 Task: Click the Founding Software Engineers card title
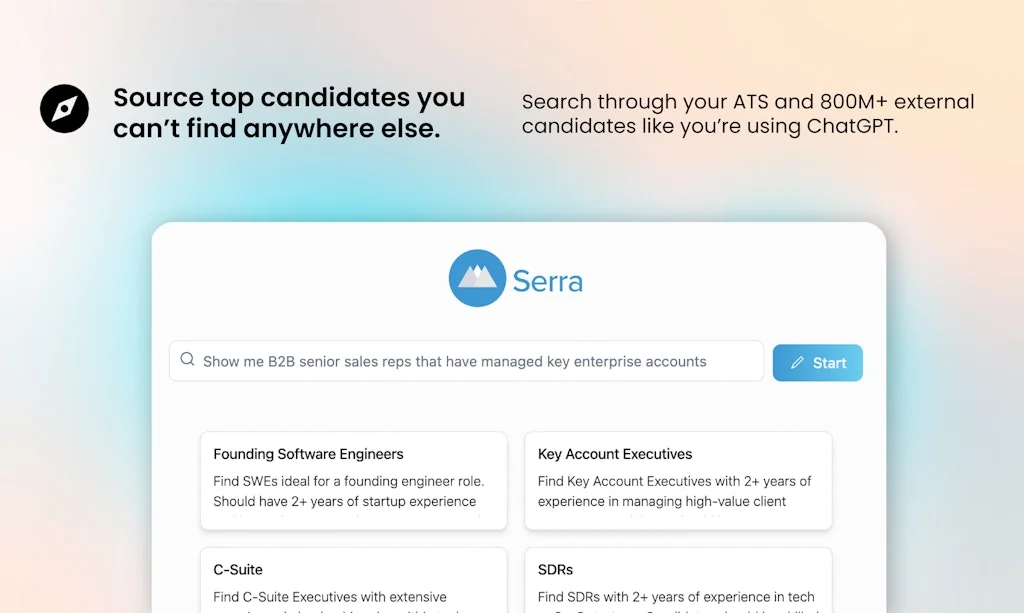point(308,454)
